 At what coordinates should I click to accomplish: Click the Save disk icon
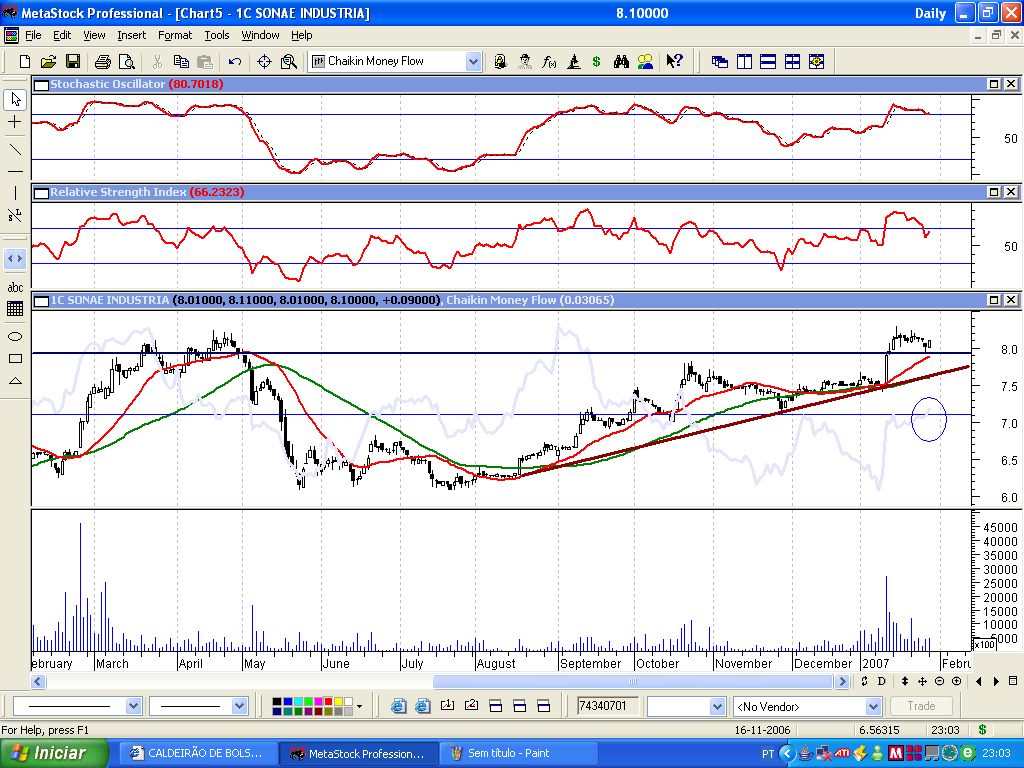(x=73, y=61)
